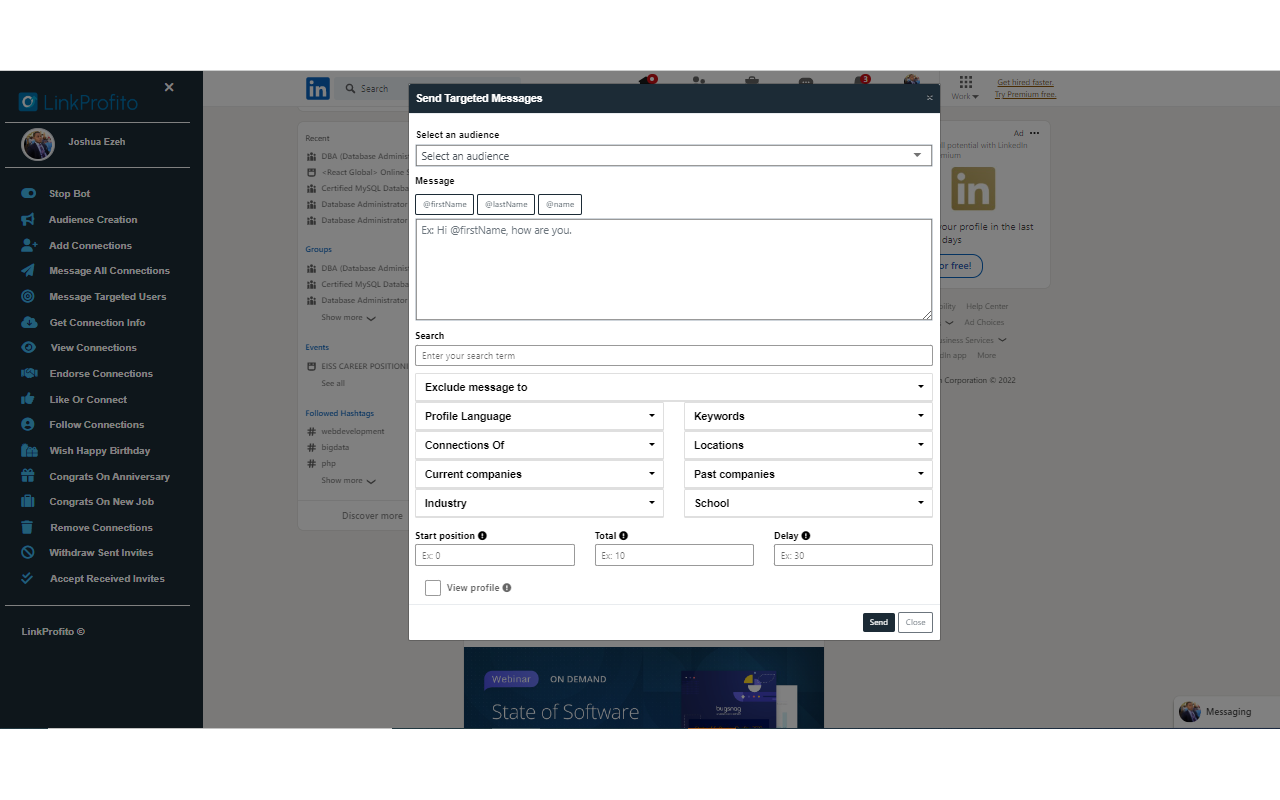Open Congrats On New Job in the sidebar
The width and height of the screenshot is (1280, 800).
[102, 501]
